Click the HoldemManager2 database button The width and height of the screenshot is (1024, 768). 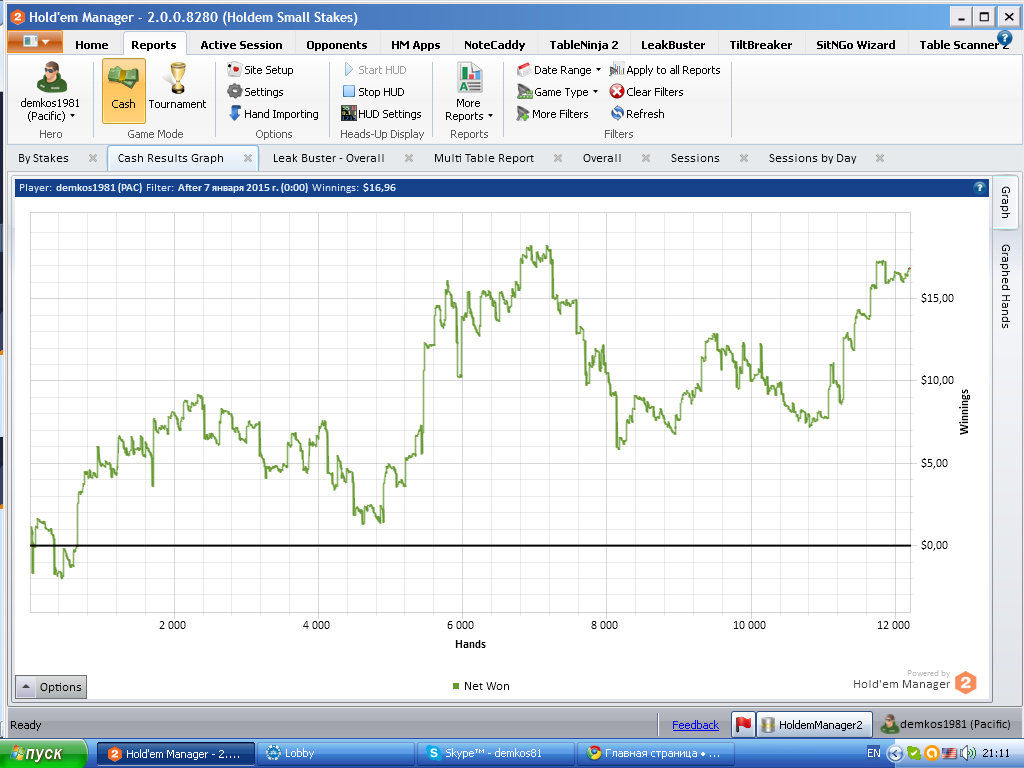pyautogui.click(x=814, y=724)
